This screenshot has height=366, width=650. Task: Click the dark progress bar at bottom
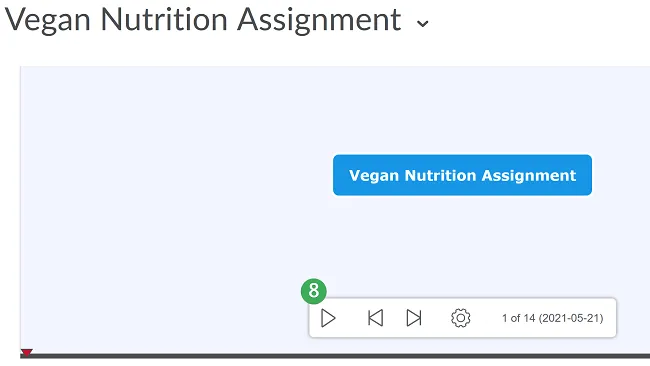pyautogui.click(x=335, y=356)
